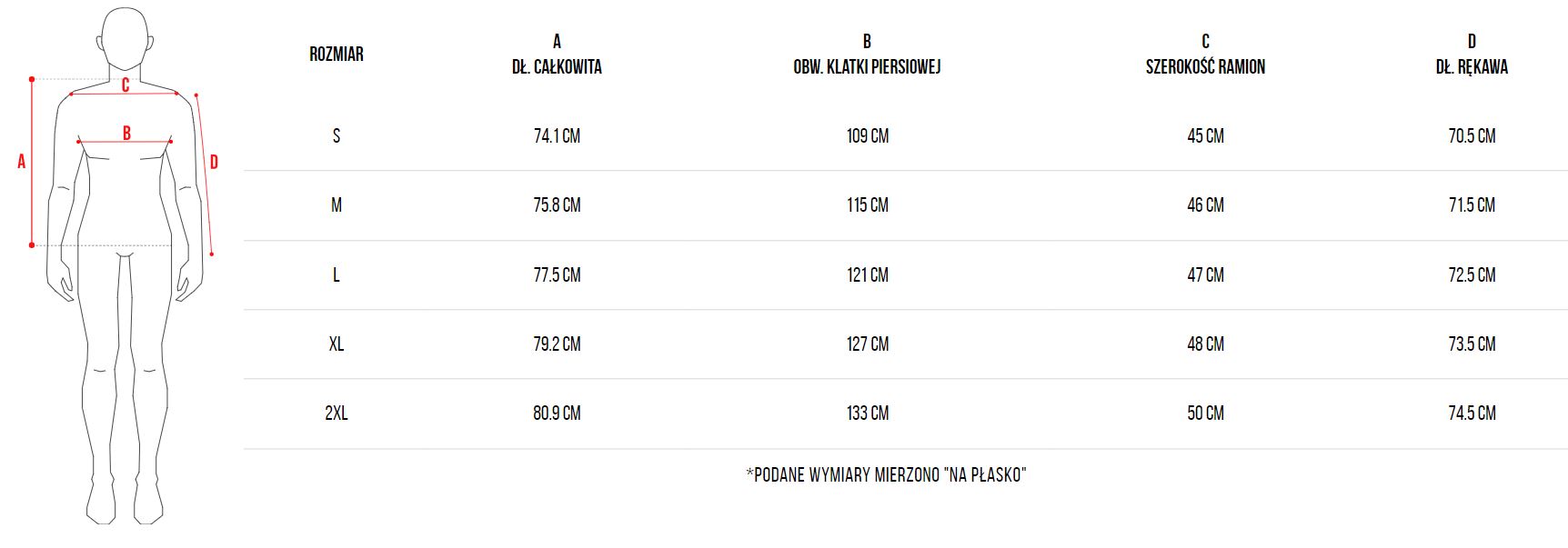This screenshot has height=548, width=1568.
Task: Click the 74.1 CM total length value
Action: (557, 136)
